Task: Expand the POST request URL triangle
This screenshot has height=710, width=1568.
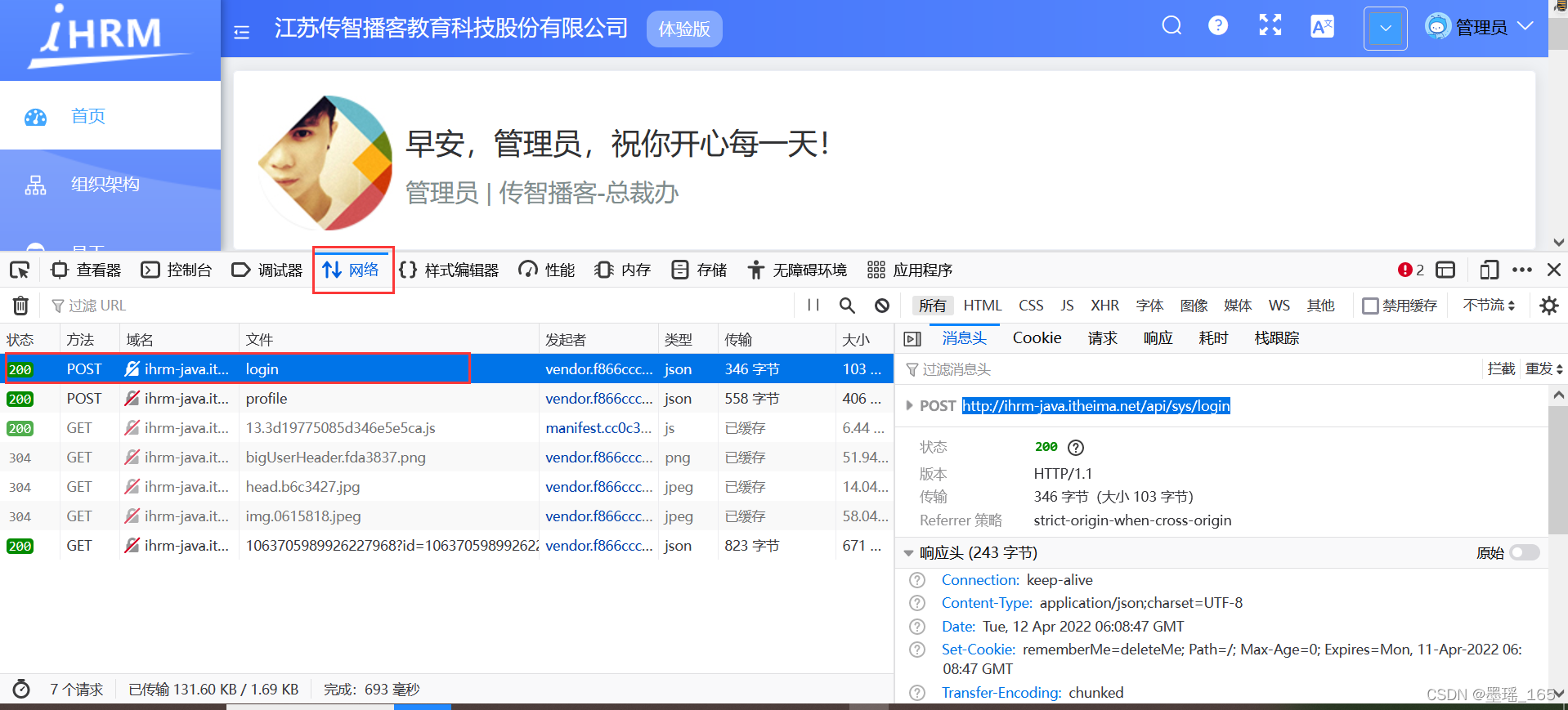Action: tap(909, 405)
